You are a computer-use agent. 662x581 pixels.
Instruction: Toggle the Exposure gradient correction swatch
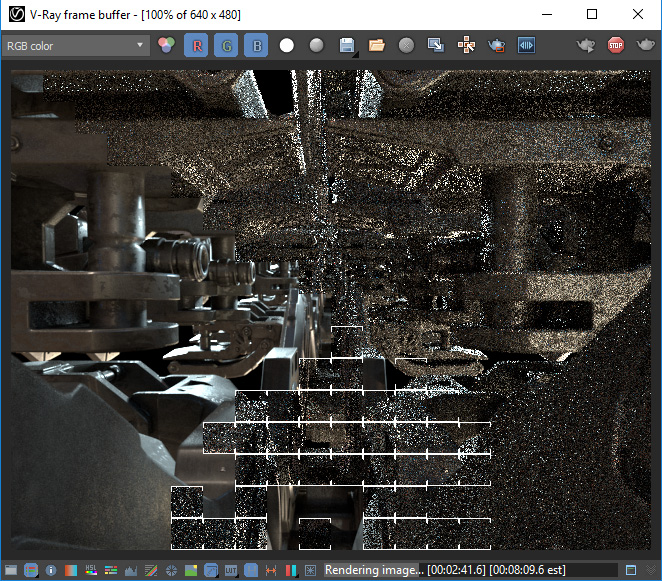(x=71, y=570)
